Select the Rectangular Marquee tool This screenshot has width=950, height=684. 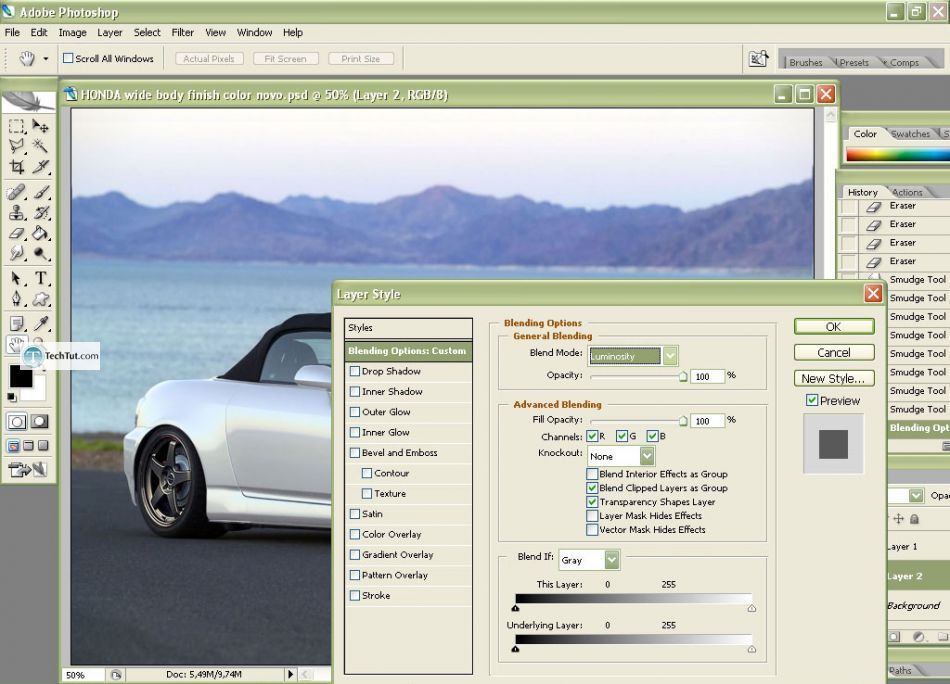[16, 126]
